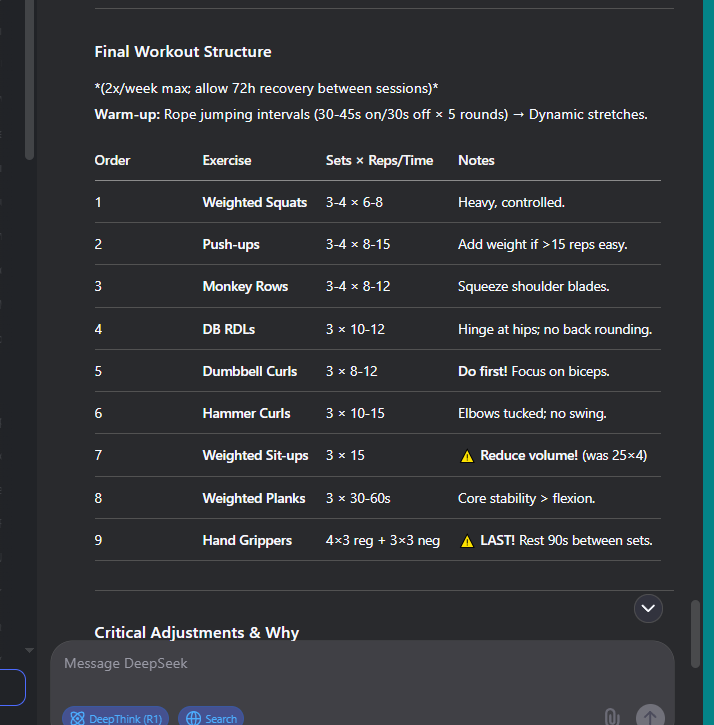
Task: Click the '2x/week max' recovery note line
Action: click(x=266, y=88)
